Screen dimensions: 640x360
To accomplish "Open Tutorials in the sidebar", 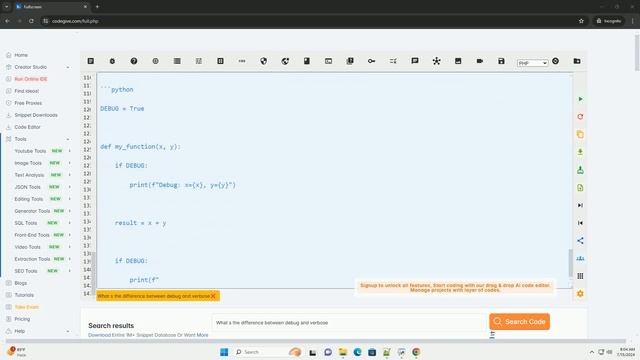I will (24, 295).
